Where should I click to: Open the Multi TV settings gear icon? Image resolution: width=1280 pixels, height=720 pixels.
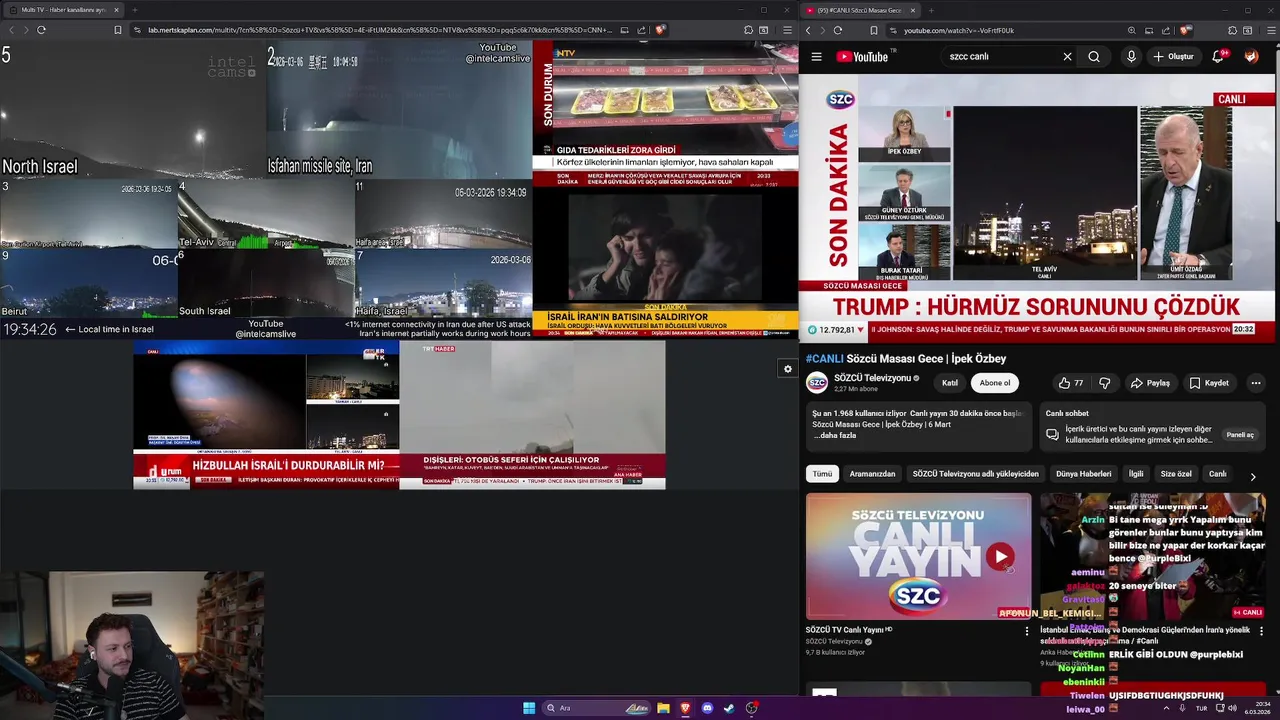coord(787,369)
